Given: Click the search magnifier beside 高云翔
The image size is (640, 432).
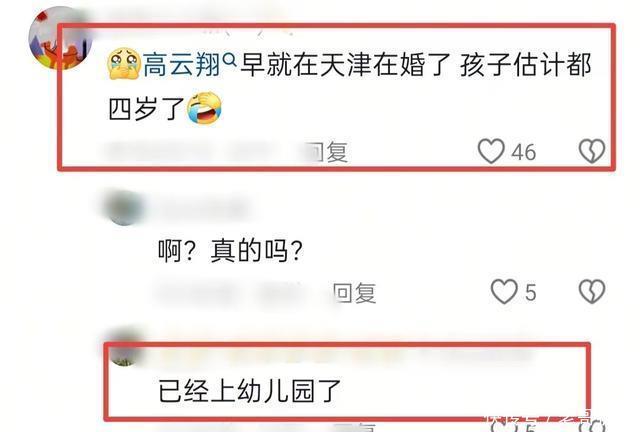Looking at the screenshot, I should [x=230, y=61].
